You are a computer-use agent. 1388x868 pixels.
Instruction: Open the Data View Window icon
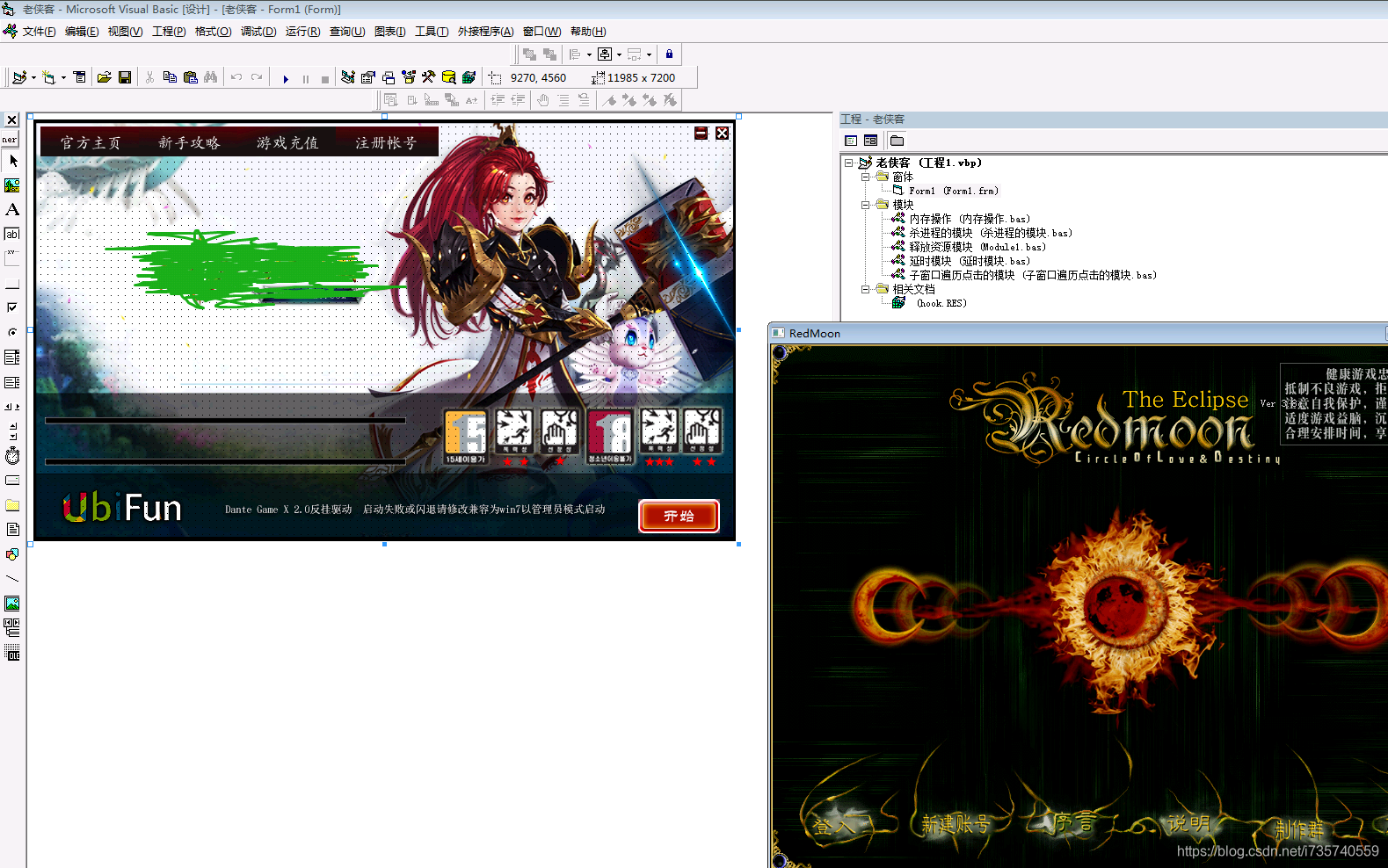click(449, 77)
